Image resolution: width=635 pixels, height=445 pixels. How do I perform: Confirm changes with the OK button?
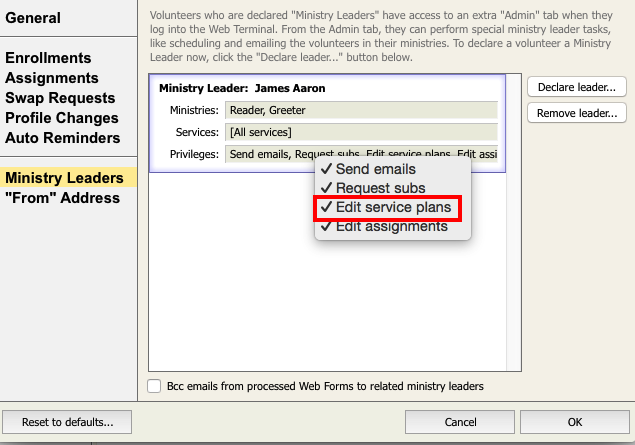[574, 422]
